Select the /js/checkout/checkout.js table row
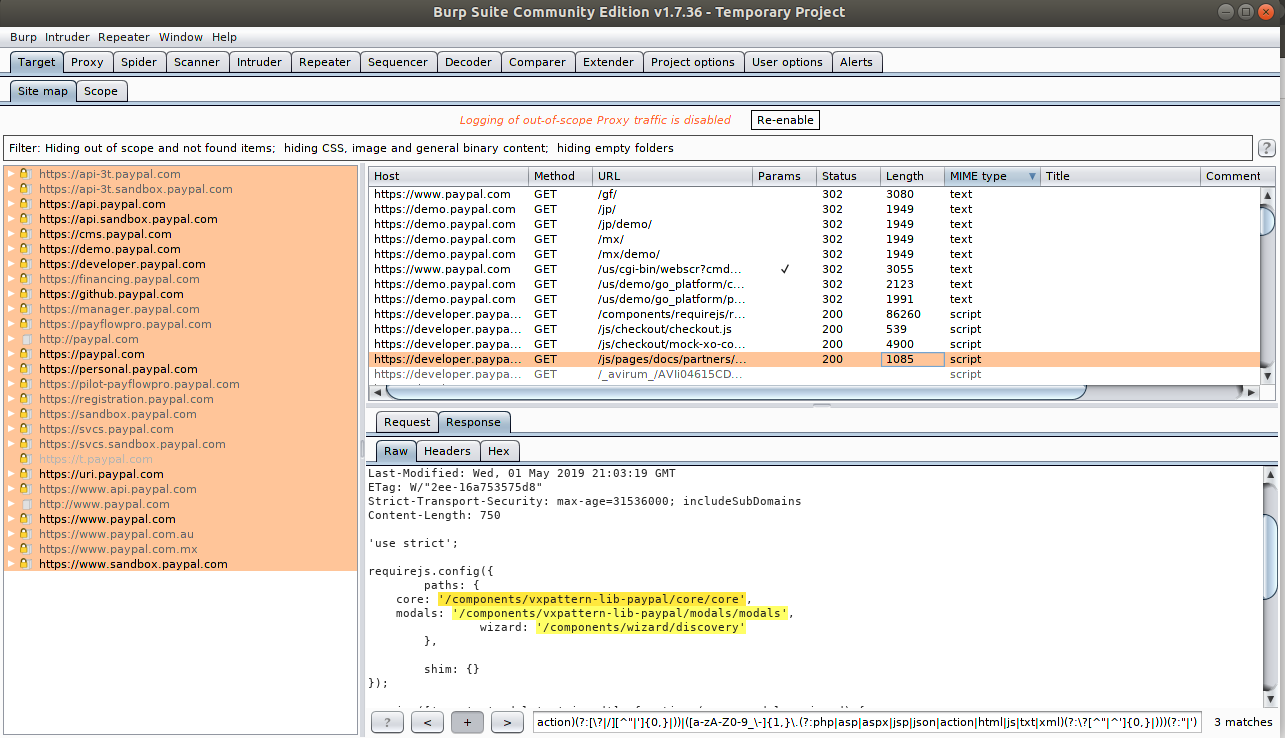This screenshot has width=1285, height=738. 815,329
